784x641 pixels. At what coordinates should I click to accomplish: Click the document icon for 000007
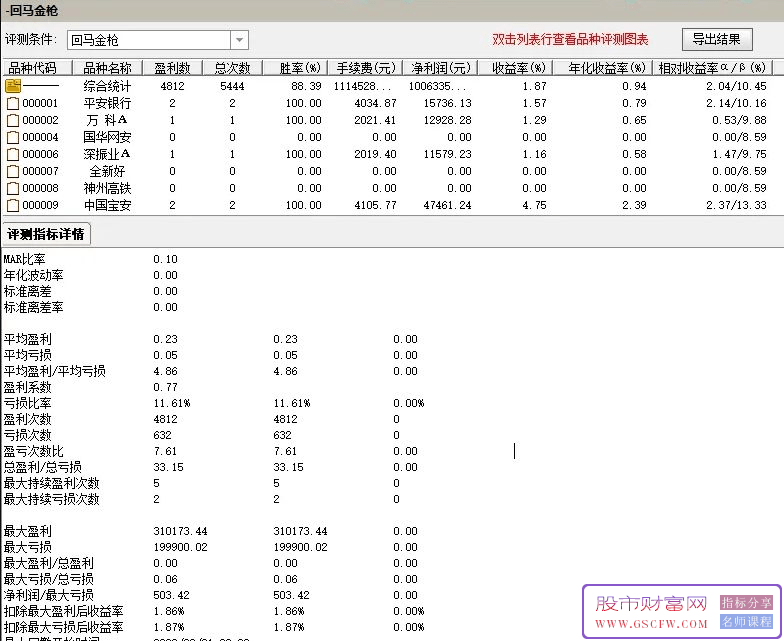(13, 172)
